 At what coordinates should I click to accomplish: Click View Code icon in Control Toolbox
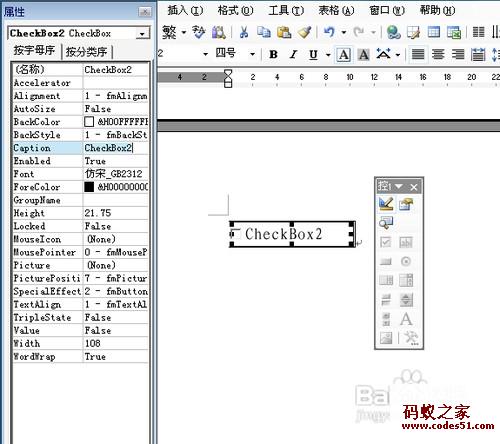(x=386, y=223)
